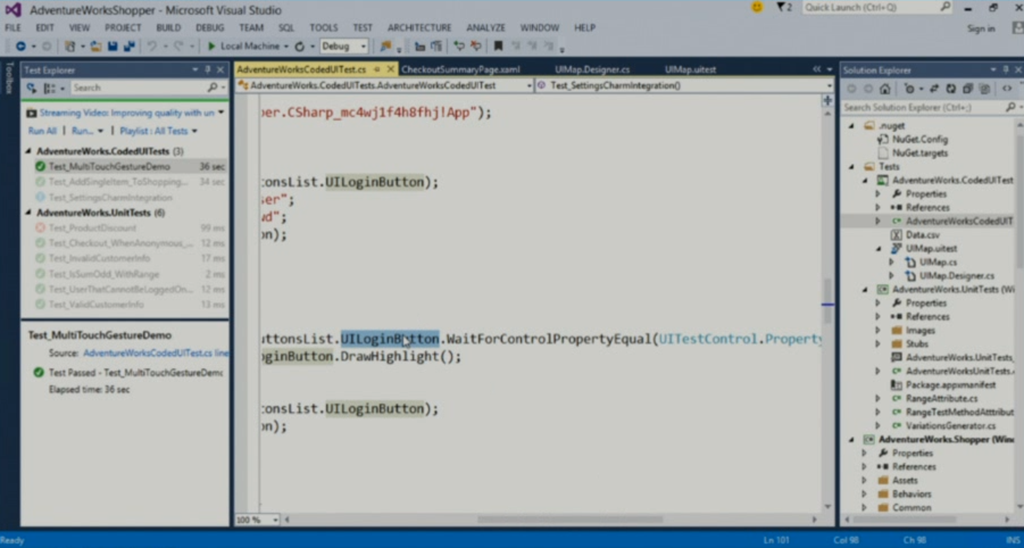This screenshot has width=1024, height=548.
Task: Click the Home icon in Solution Explorer
Action: pos(885,88)
